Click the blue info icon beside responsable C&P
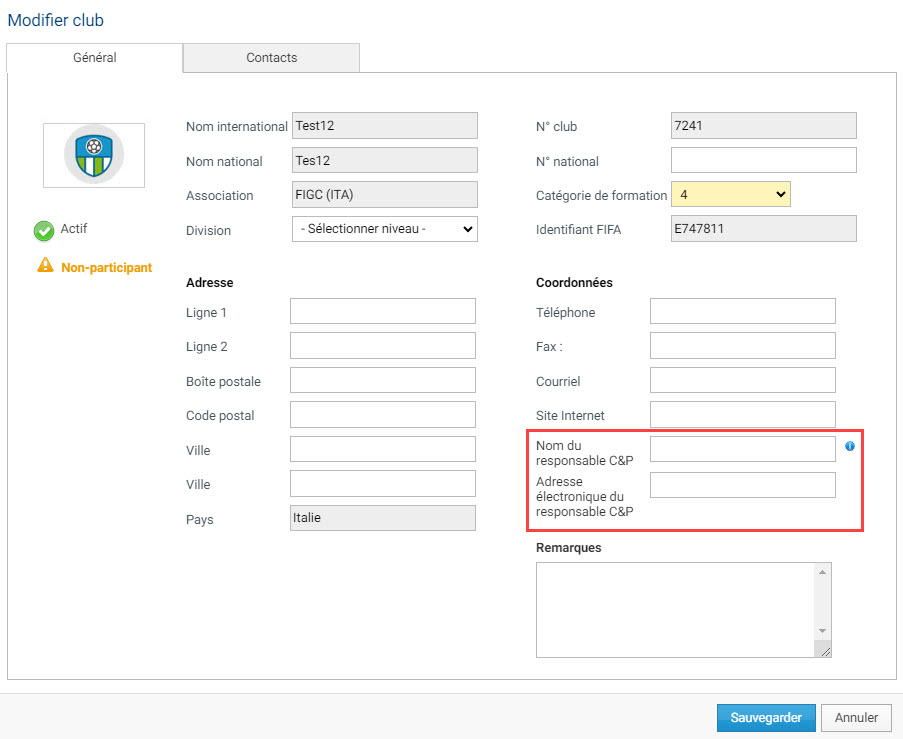This screenshot has height=739, width=903. [849, 446]
